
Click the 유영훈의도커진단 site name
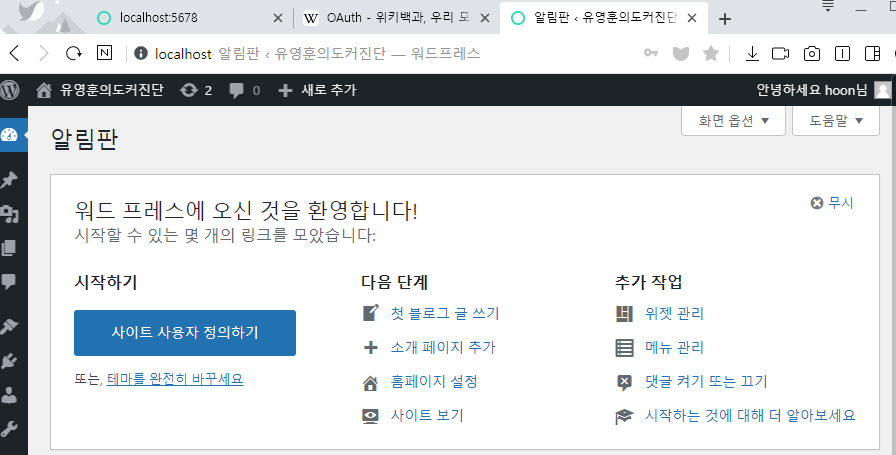pyautogui.click(x=112, y=90)
